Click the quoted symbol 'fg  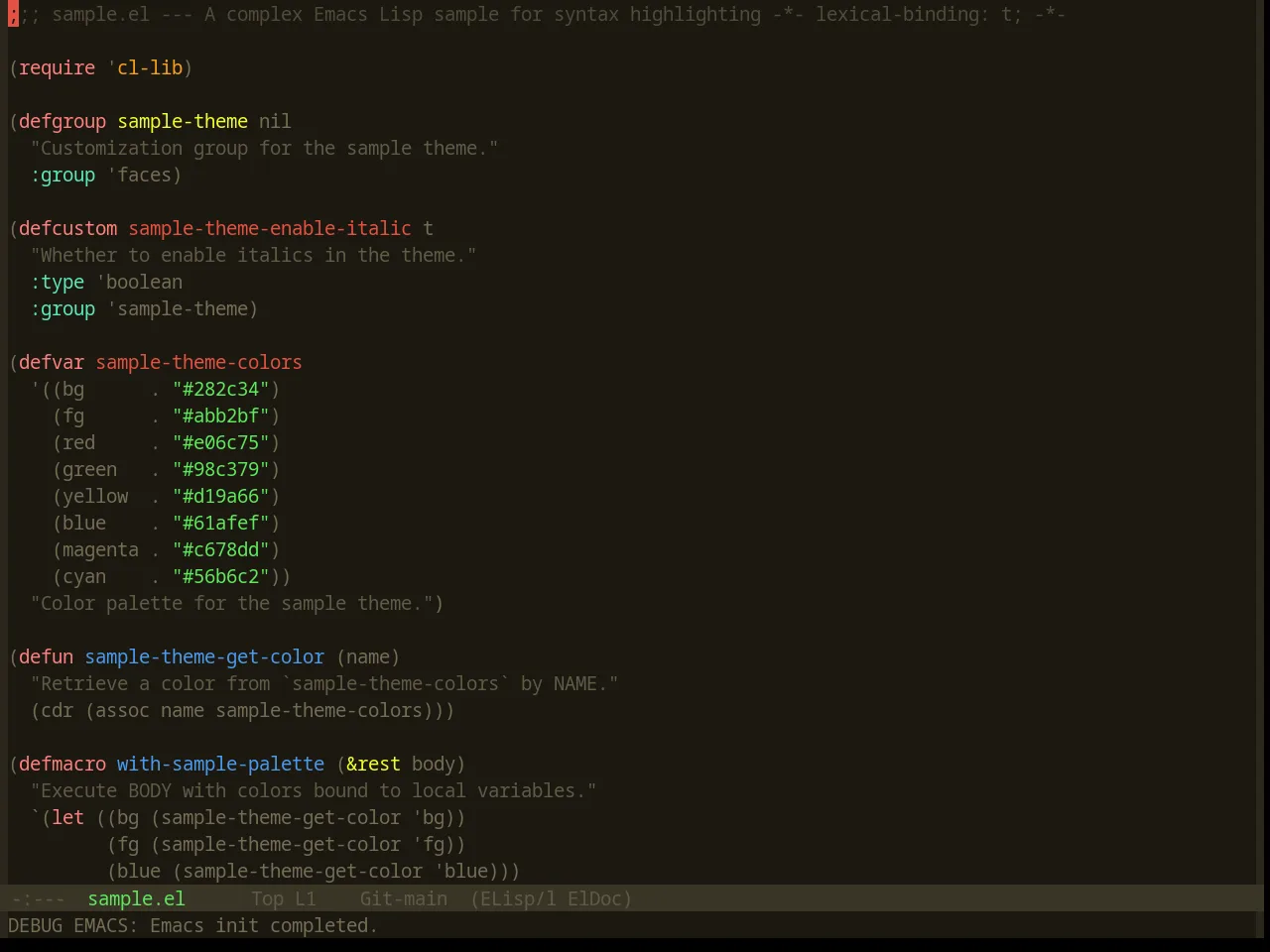(428, 844)
